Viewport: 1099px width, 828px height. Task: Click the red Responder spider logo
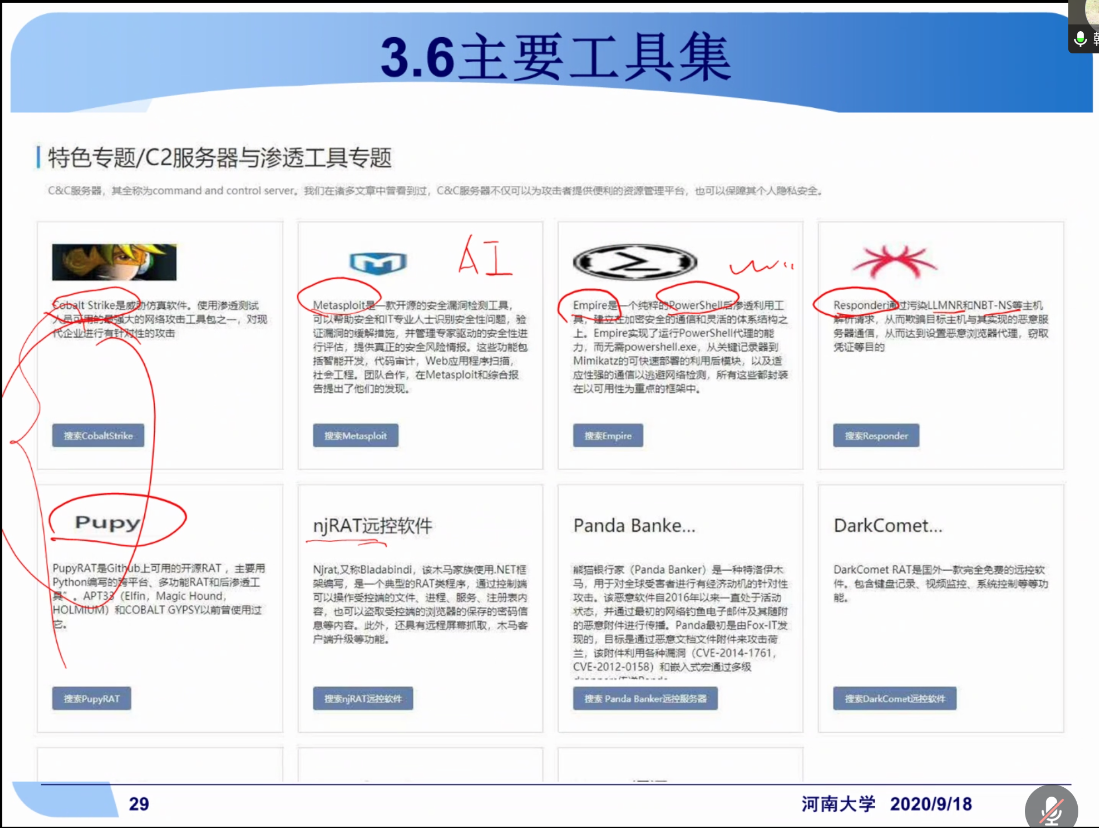(893, 262)
